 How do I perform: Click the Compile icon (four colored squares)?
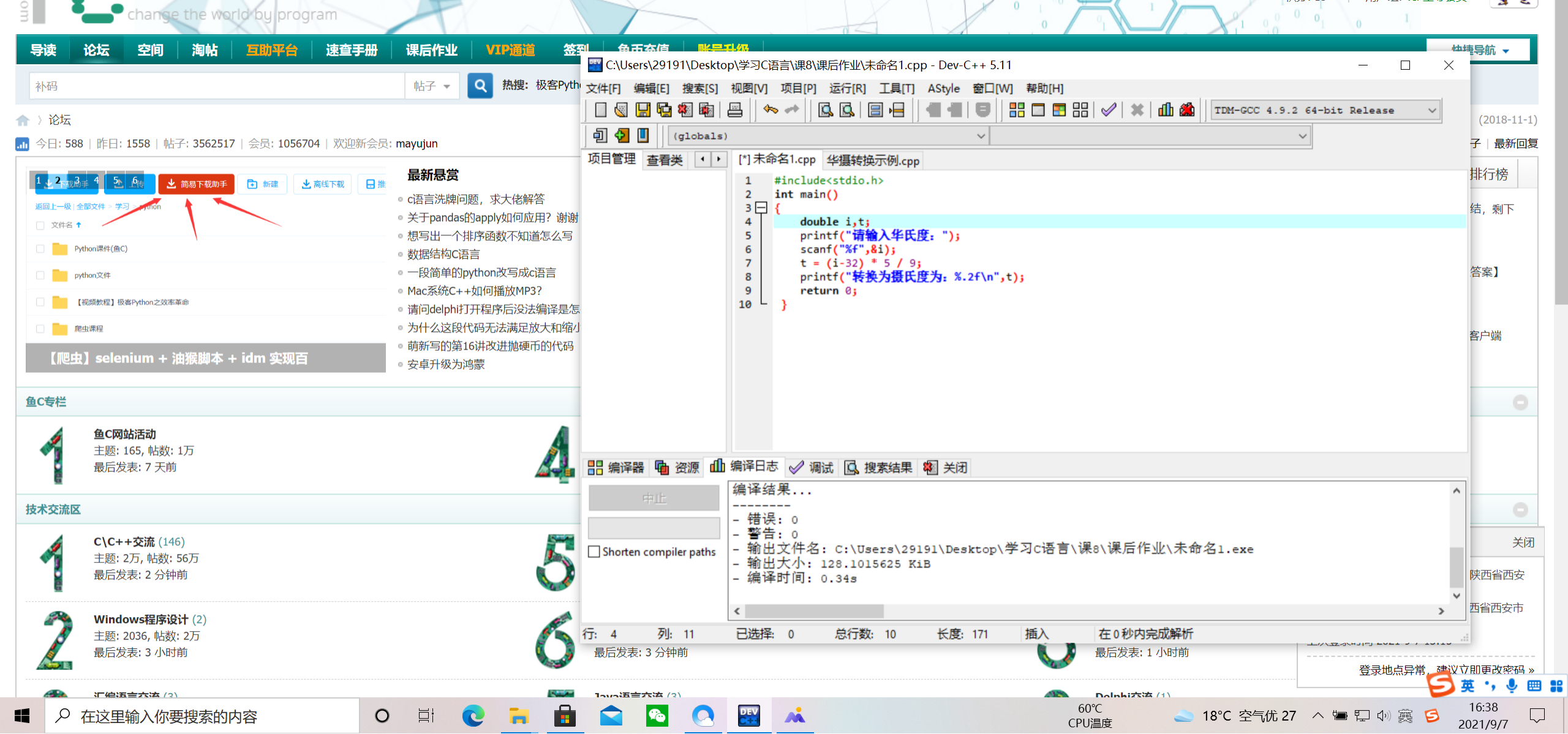(x=1017, y=110)
